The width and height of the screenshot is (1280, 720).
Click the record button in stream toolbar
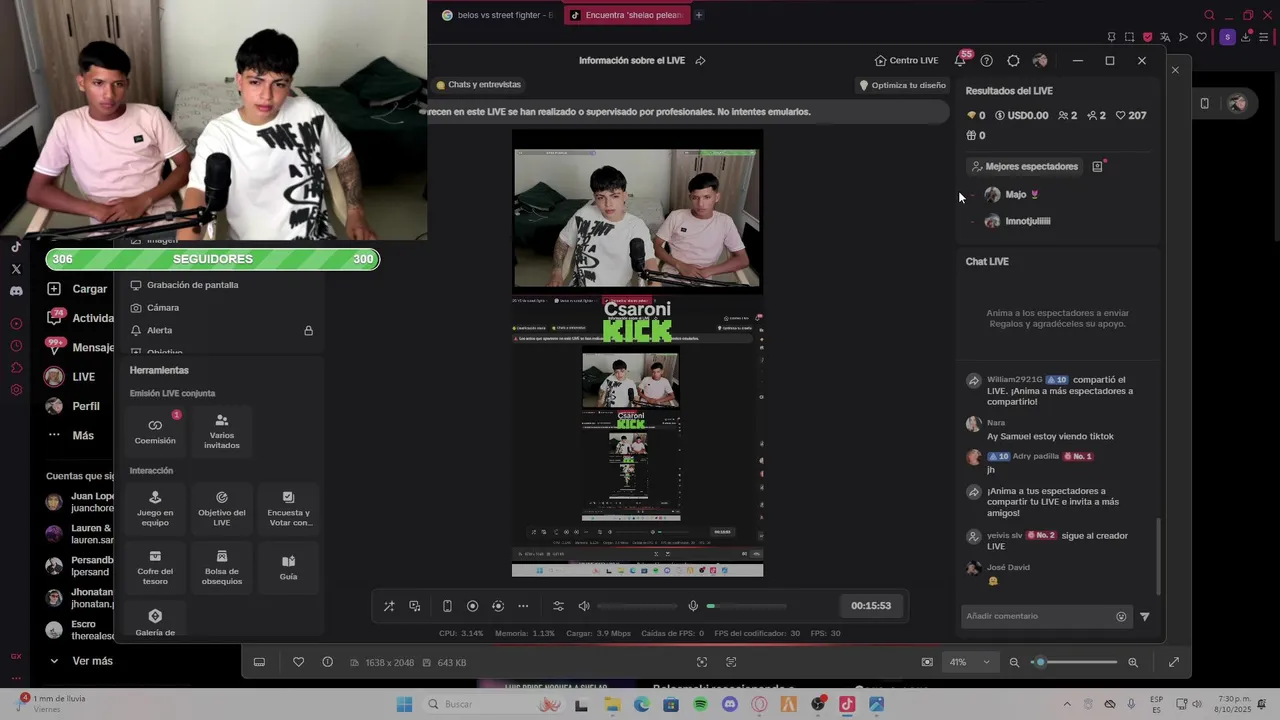tap(473, 606)
